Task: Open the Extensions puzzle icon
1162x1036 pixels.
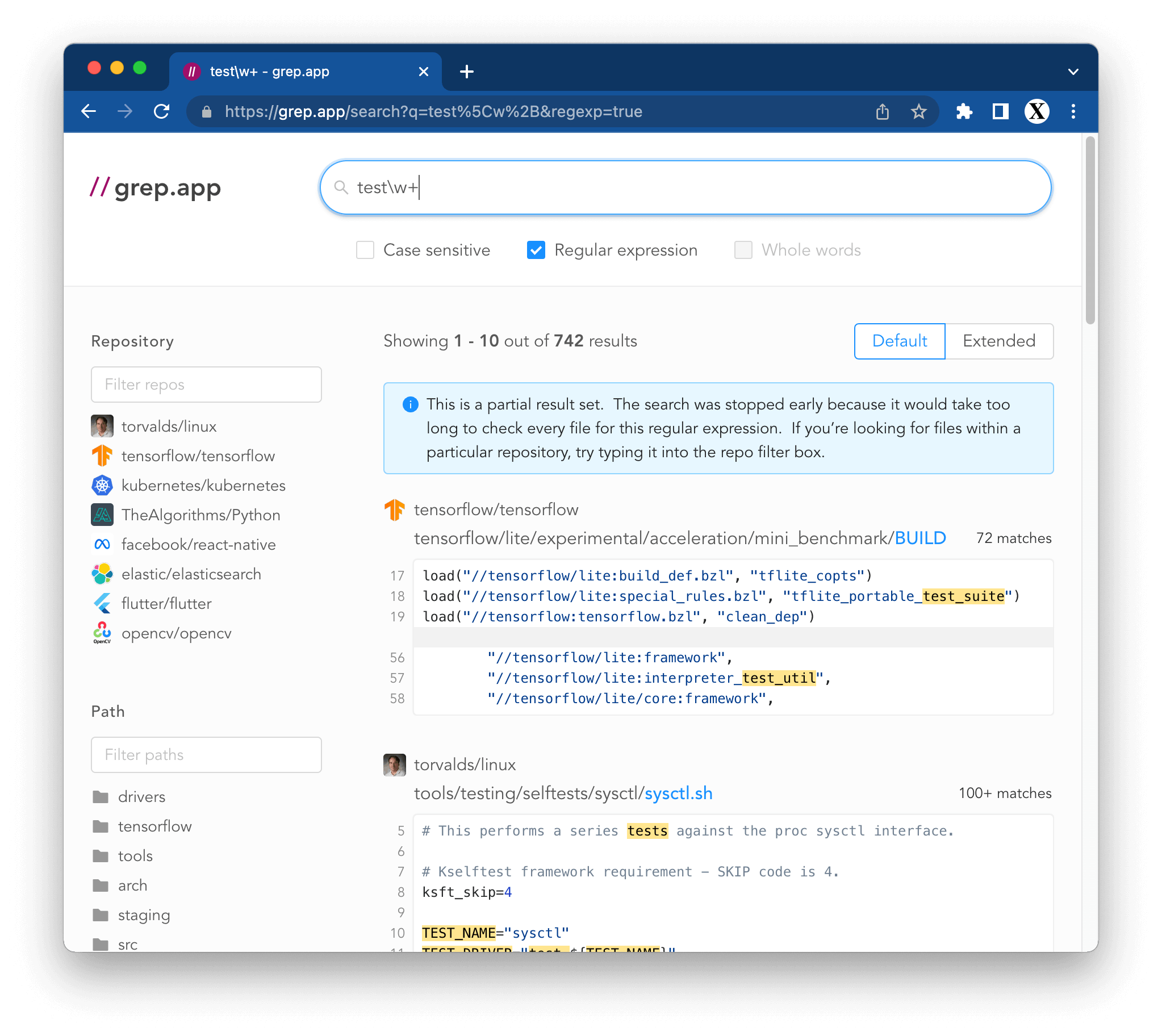Action: pyautogui.click(x=963, y=111)
